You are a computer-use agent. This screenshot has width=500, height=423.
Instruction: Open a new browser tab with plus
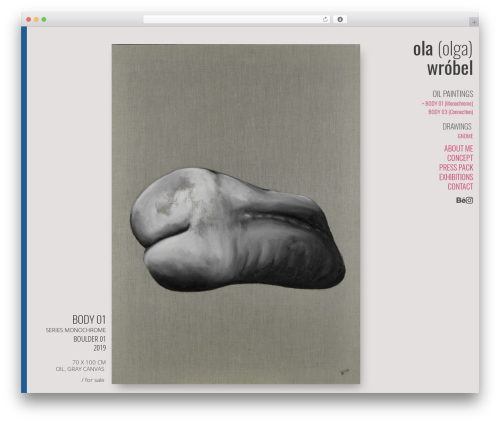(x=474, y=22)
